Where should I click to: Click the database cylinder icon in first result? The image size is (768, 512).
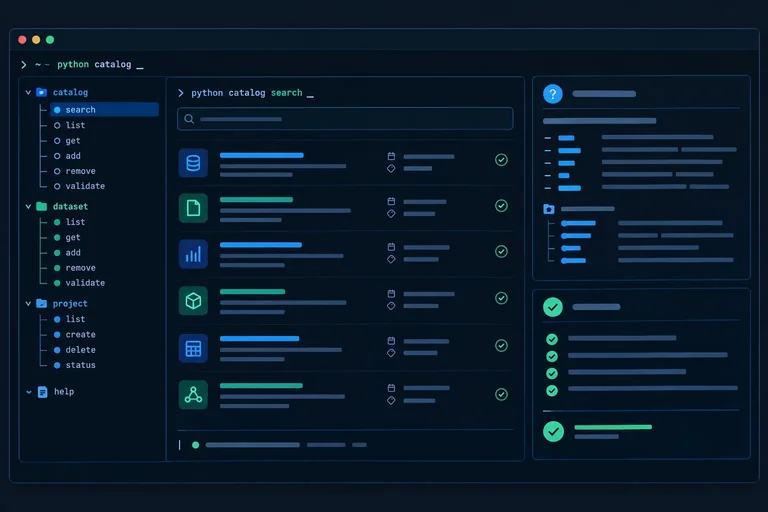[193, 163]
